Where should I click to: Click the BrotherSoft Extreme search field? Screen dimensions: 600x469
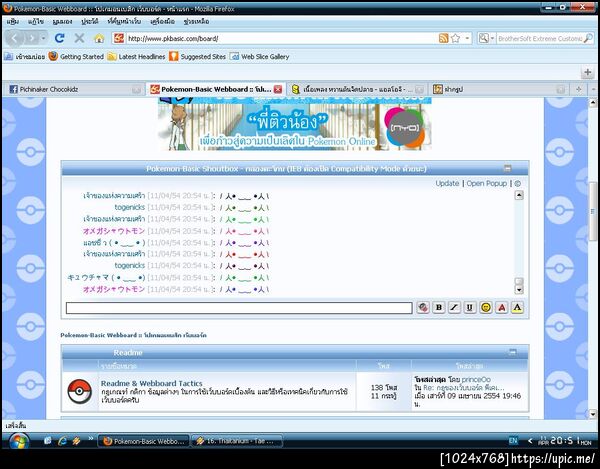tap(540, 38)
